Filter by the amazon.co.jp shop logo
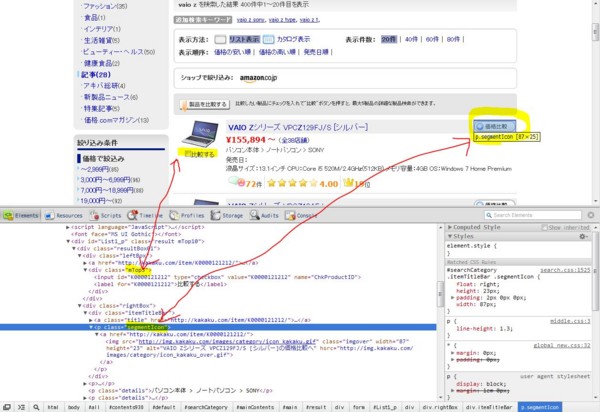Viewport: 600px width, 412px height. pos(258,78)
